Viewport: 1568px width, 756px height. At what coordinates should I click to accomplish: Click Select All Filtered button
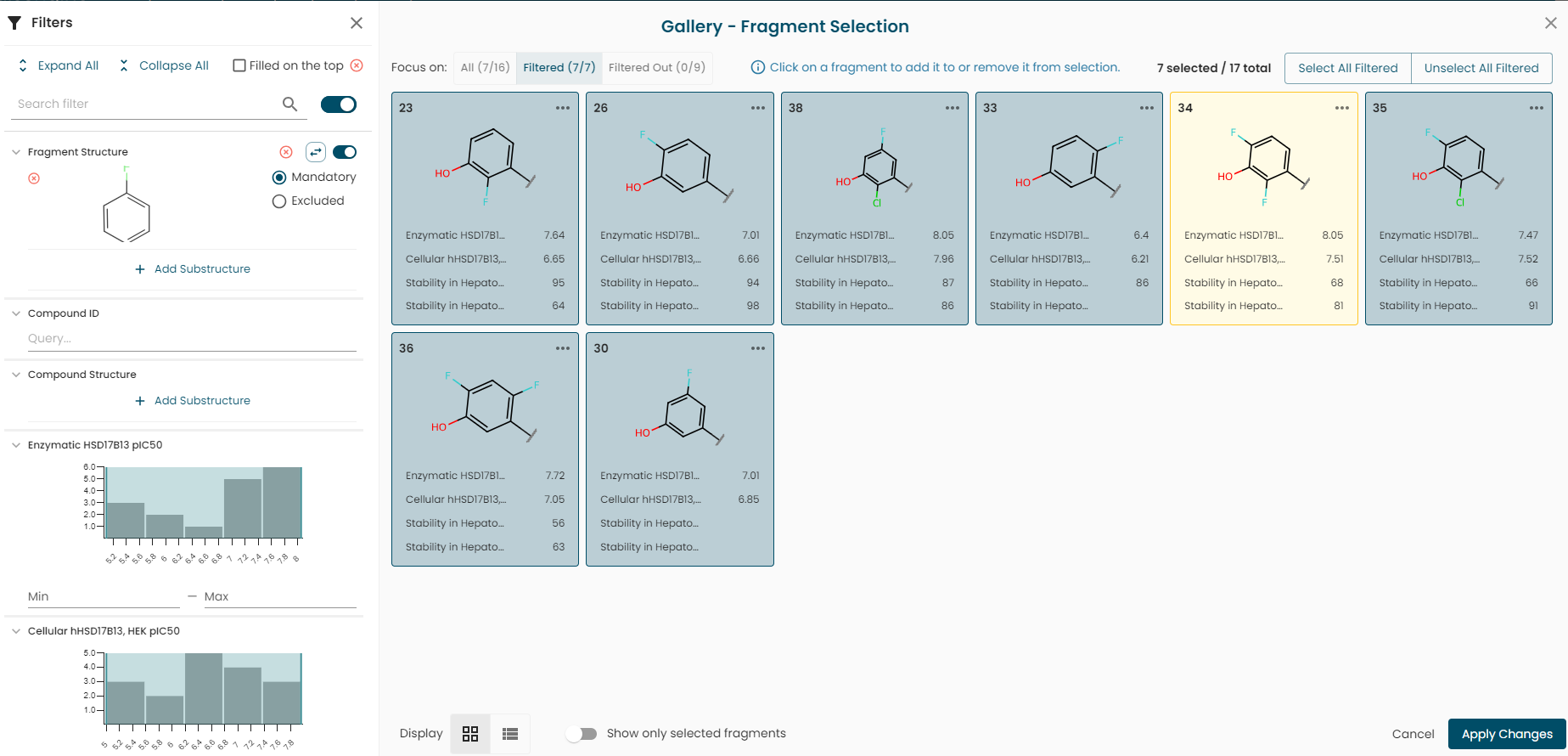click(1348, 68)
